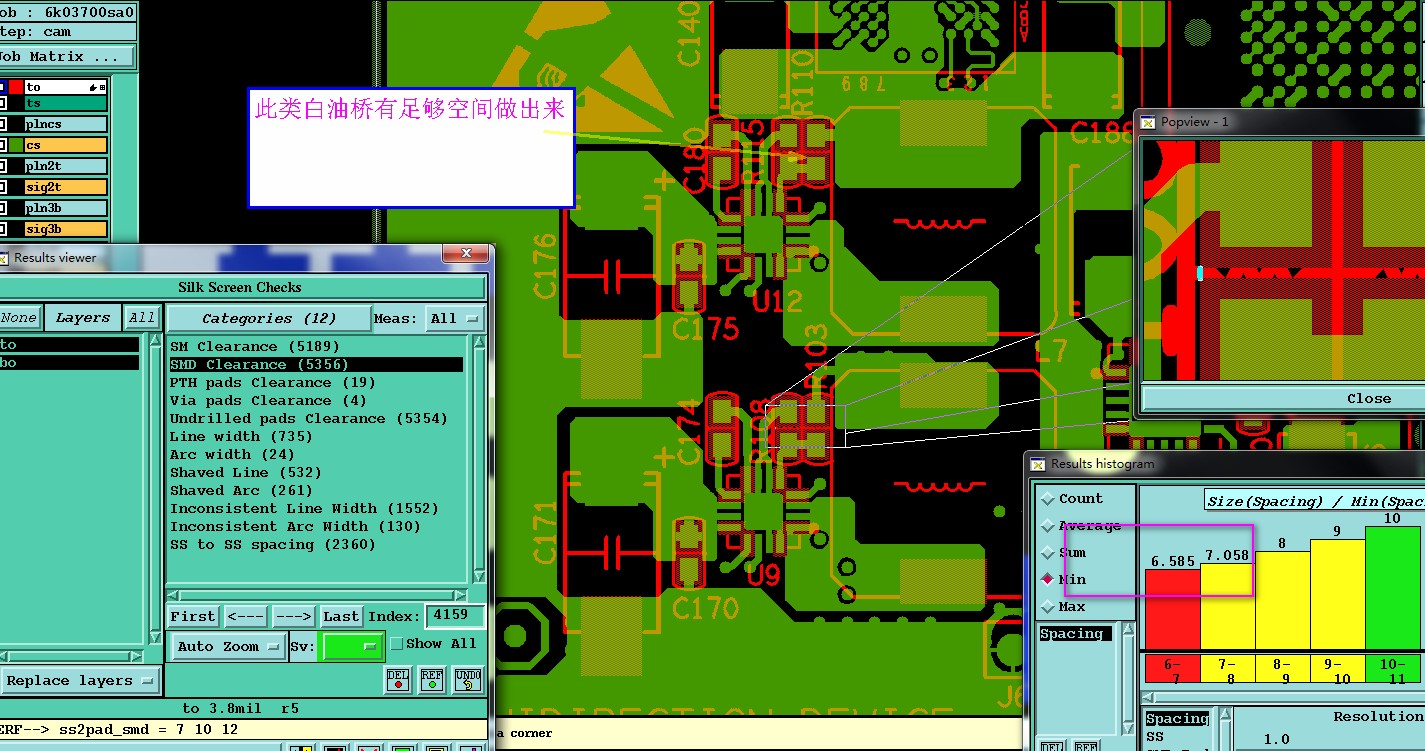
Task: Click the Layers header button
Action: pyautogui.click(x=83, y=318)
